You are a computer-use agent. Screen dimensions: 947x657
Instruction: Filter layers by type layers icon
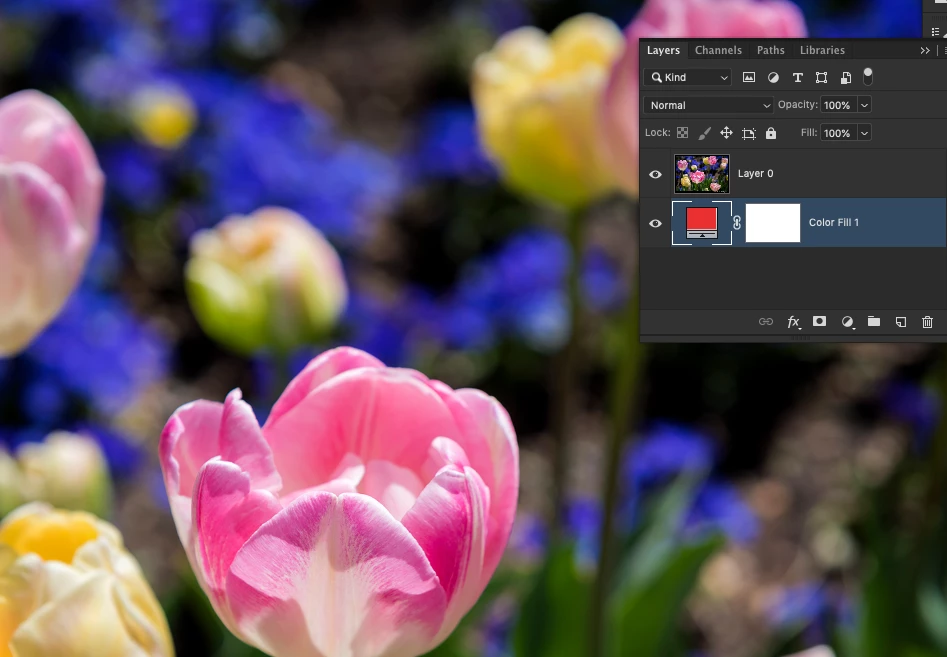coord(797,77)
